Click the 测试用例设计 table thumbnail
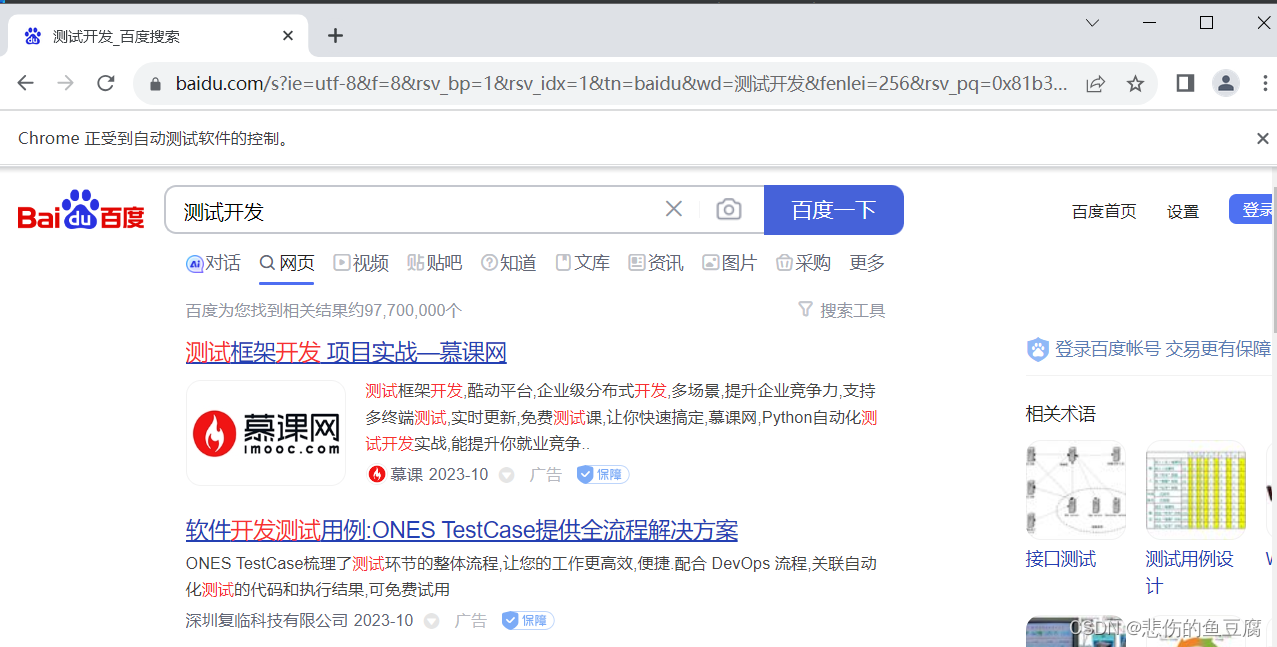The image size is (1277, 647). pos(1196,490)
